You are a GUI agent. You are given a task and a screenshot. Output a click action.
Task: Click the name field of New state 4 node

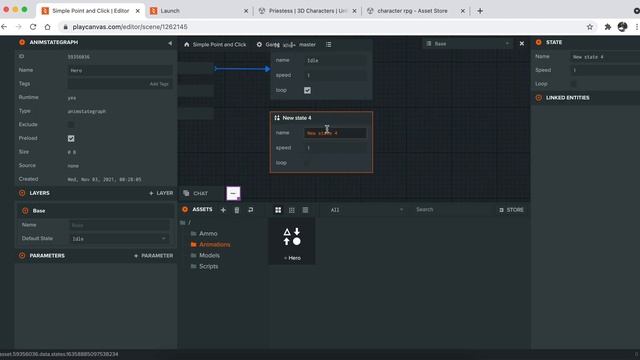coord(335,133)
